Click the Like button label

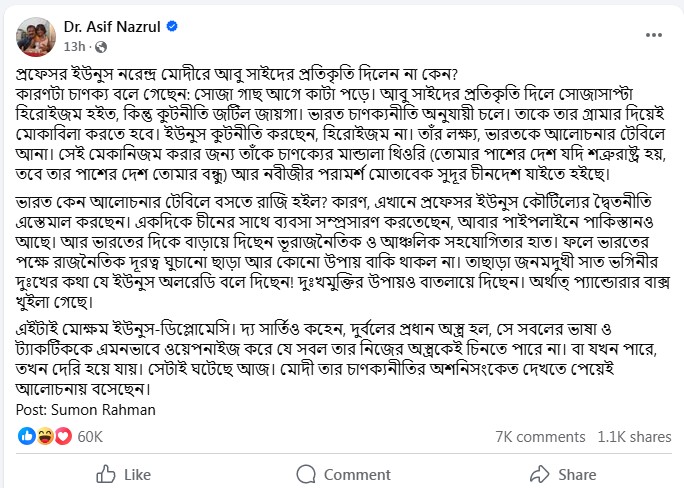[137, 474]
